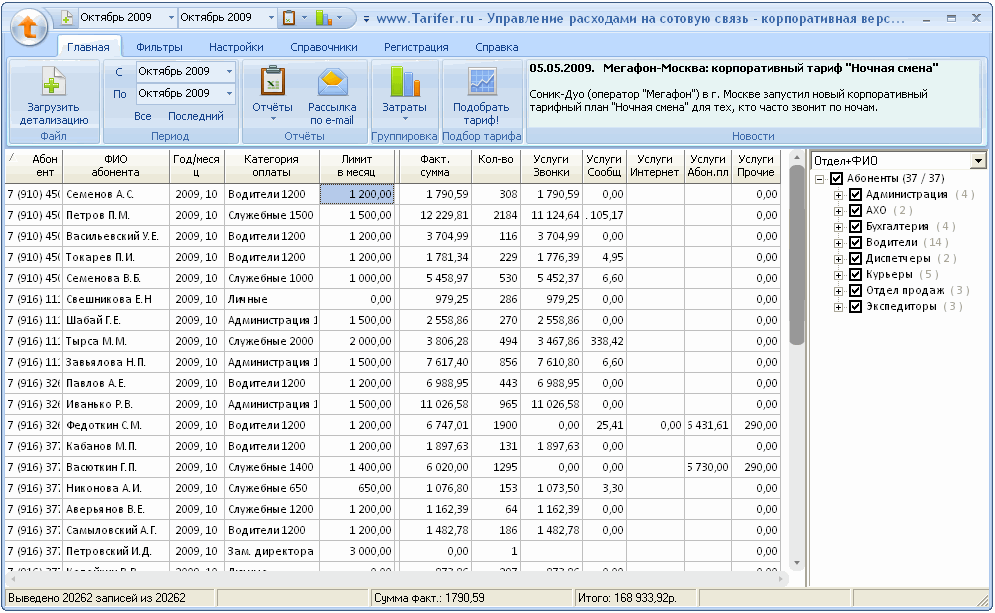Image resolution: width=995 pixels, height=613 pixels.
Task: Open the Справочники ribbon tab
Action: pyautogui.click(x=323, y=47)
